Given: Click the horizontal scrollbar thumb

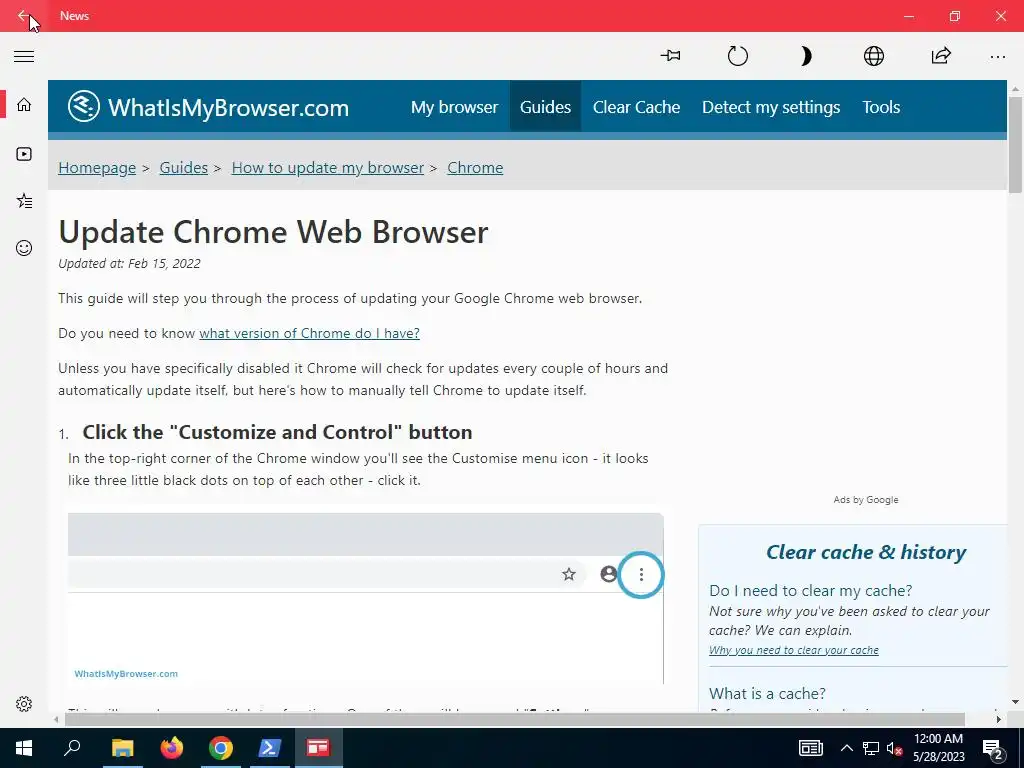Looking at the screenshot, I should (x=515, y=720).
